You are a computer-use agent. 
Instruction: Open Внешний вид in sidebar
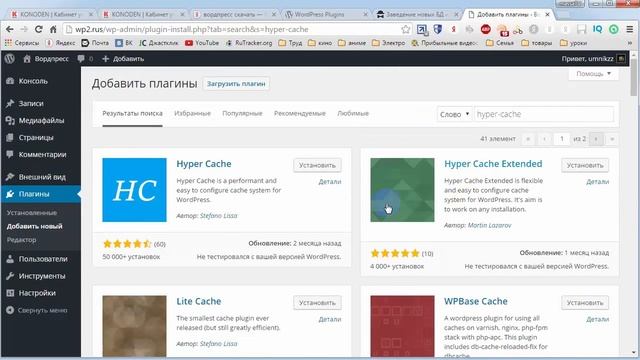coord(42,177)
